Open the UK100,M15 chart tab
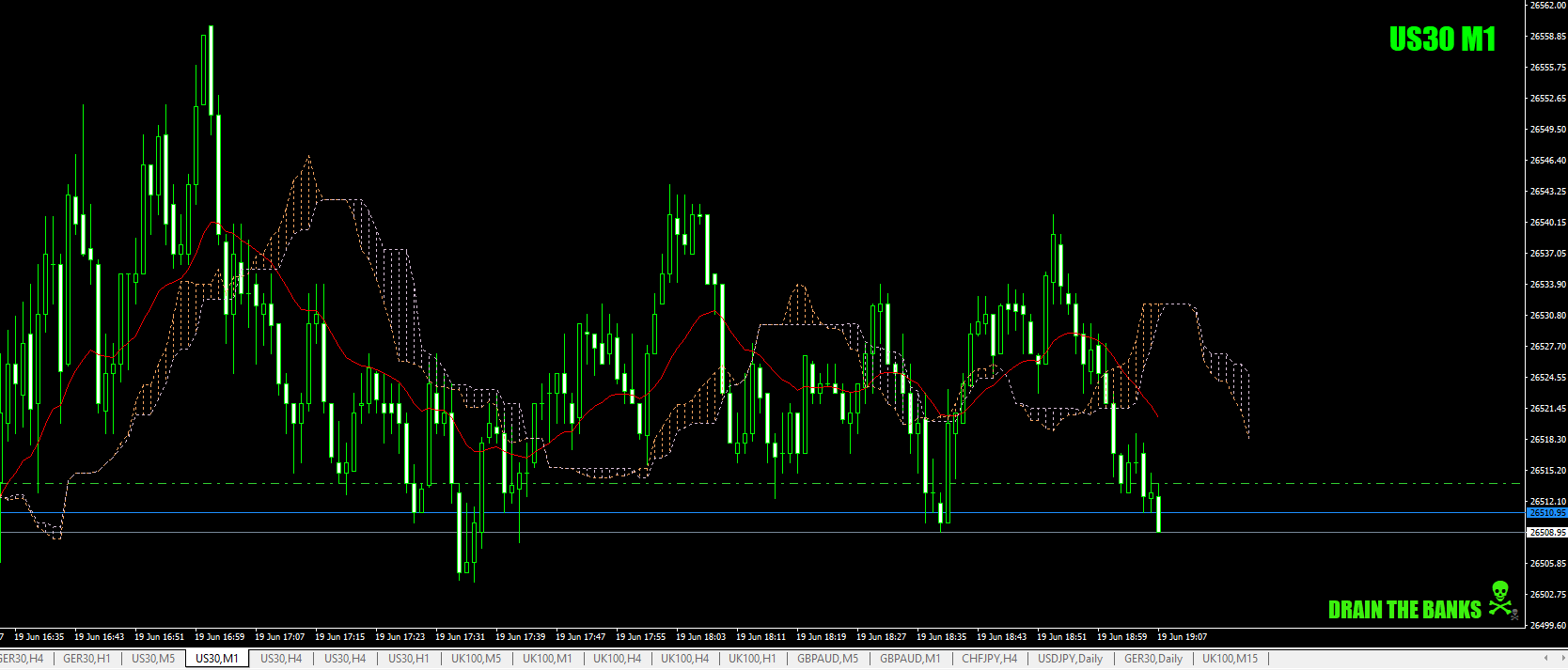Screen dimensions: 1568x670 coord(1230,659)
